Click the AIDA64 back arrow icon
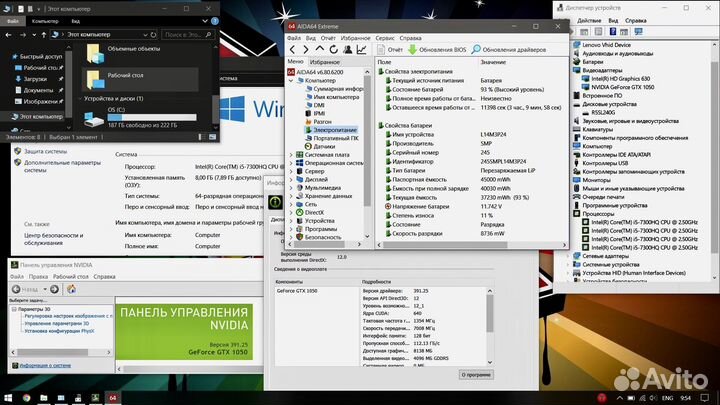This screenshot has width=720, height=405. point(293,49)
